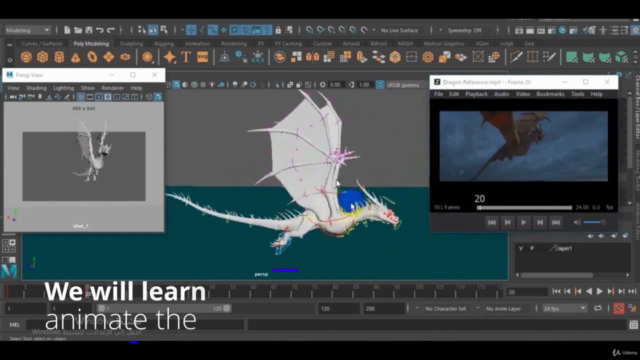Switch to the Sculpting shelf tab
Viewport: 640px width, 360px height.
[131, 44]
